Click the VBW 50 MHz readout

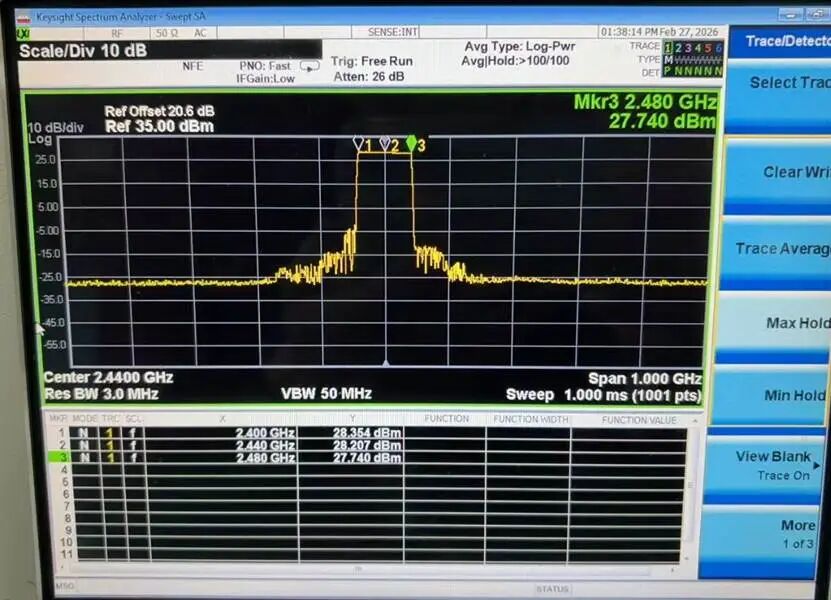coord(326,393)
